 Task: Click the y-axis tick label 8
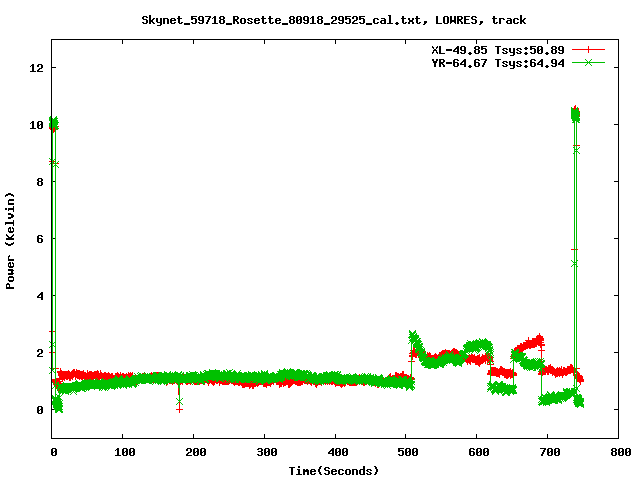pos(40,182)
